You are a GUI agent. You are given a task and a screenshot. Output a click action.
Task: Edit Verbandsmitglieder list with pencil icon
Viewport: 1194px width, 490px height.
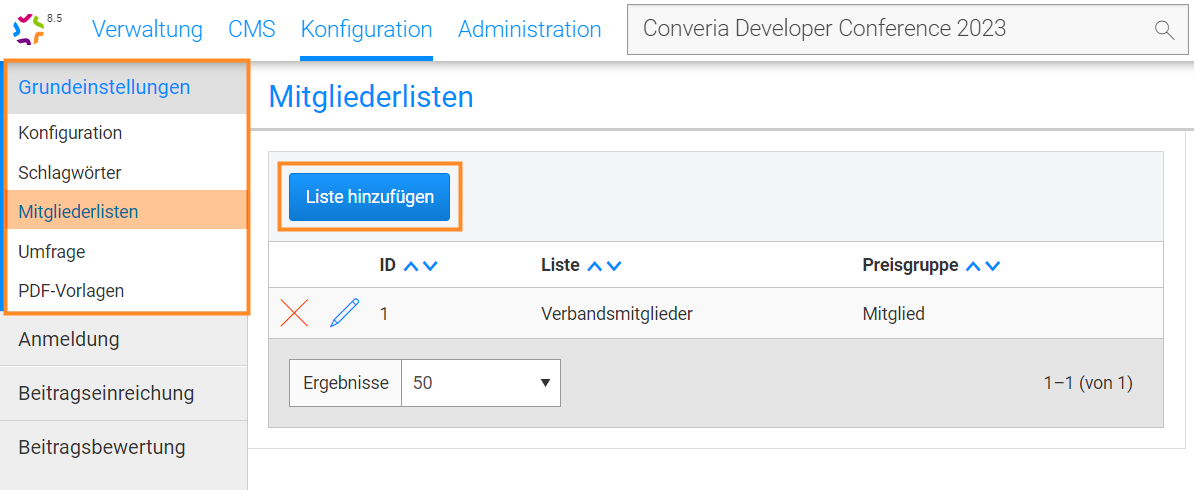point(343,313)
